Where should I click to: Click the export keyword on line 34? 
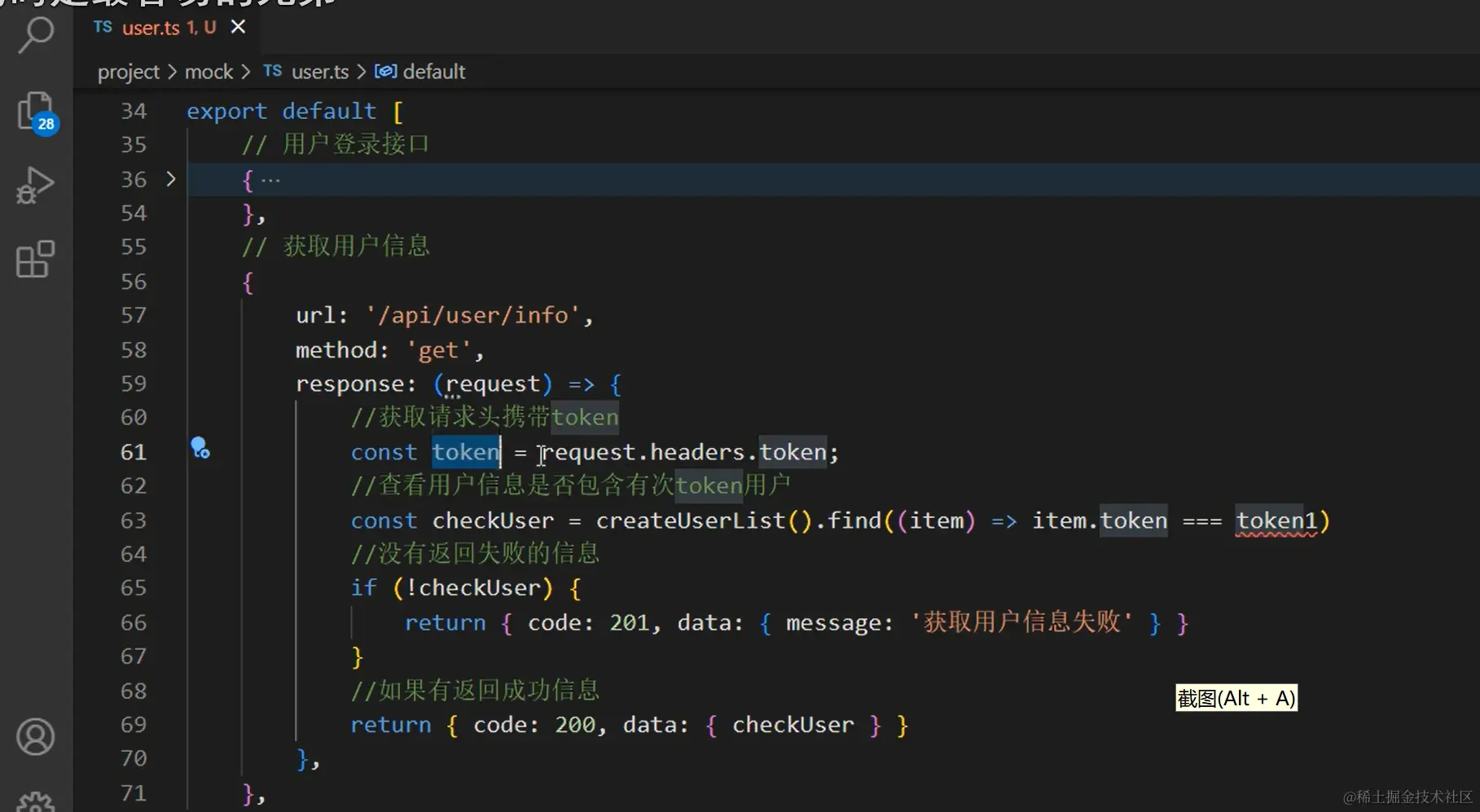[x=226, y=111]
